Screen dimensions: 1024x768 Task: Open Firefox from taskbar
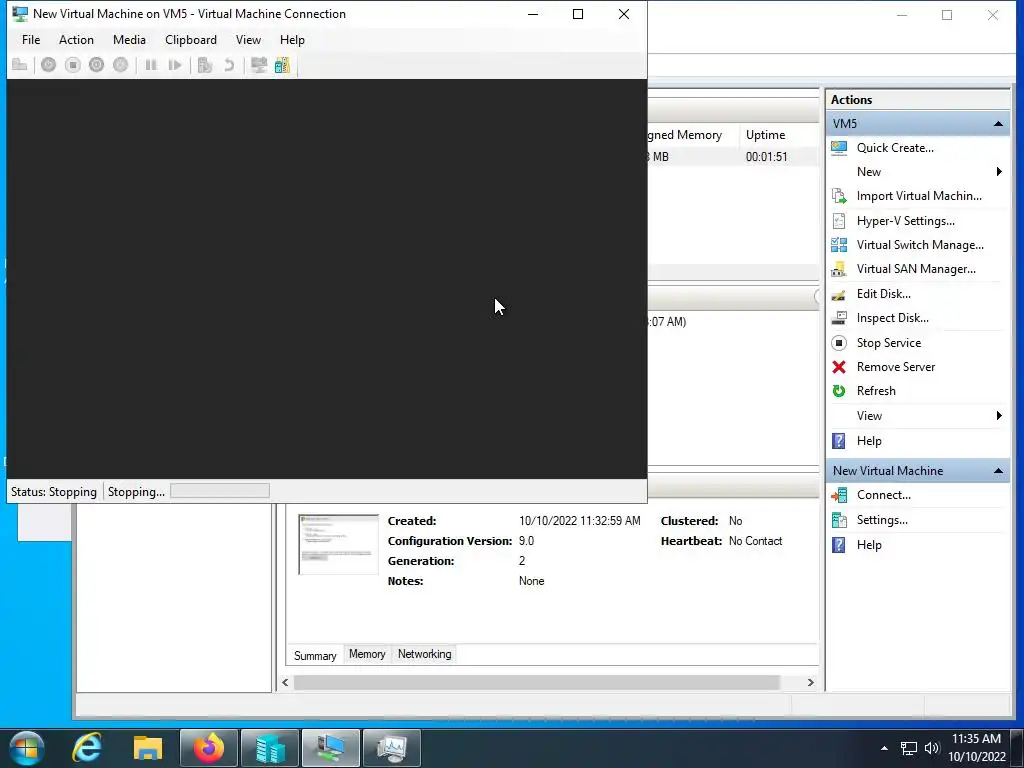point(209,748)
